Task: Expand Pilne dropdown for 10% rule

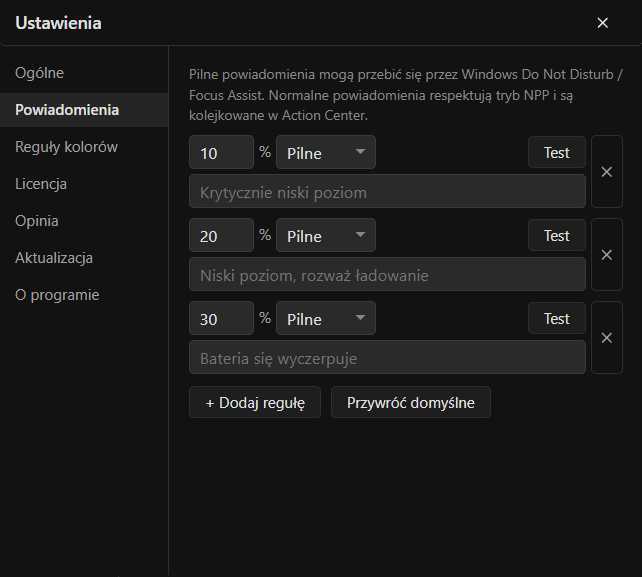Action: pos(326,152)
